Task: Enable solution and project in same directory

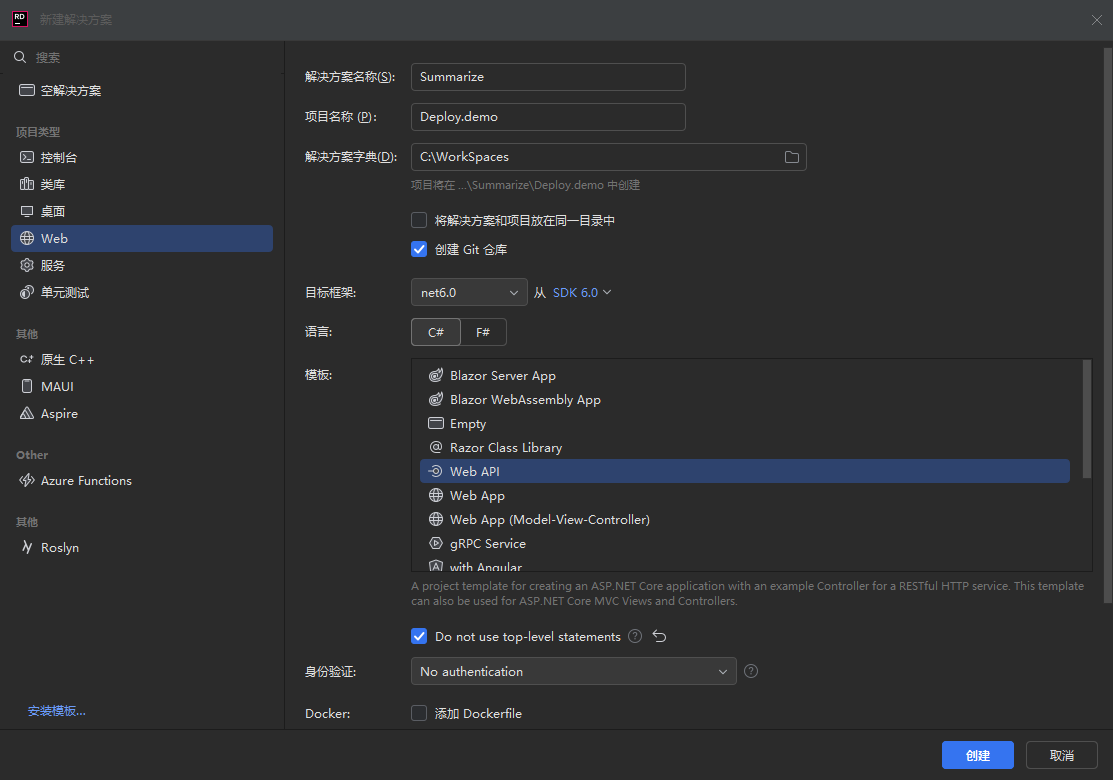Action: [x=419, y=220]
